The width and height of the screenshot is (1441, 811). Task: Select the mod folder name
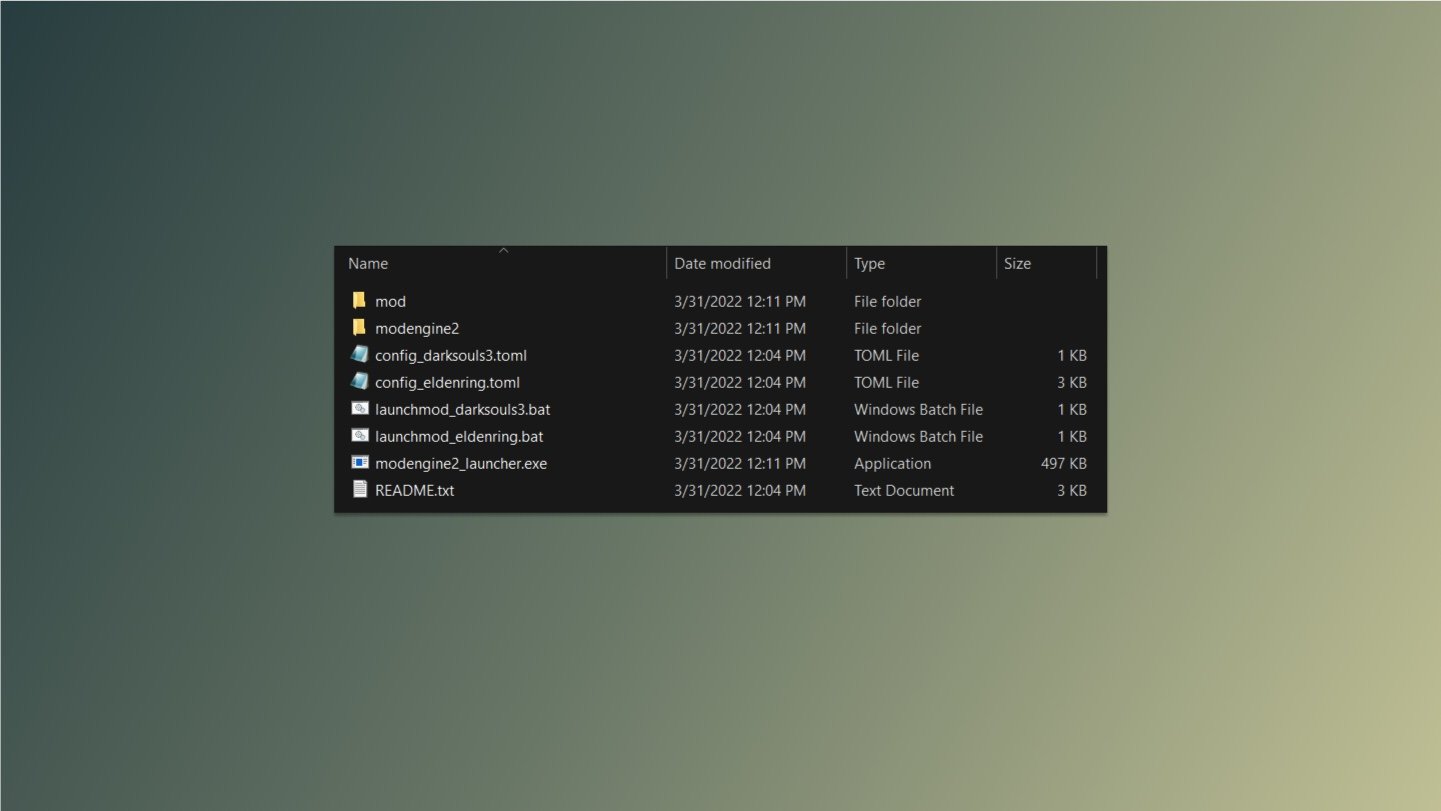pos(391,301)
